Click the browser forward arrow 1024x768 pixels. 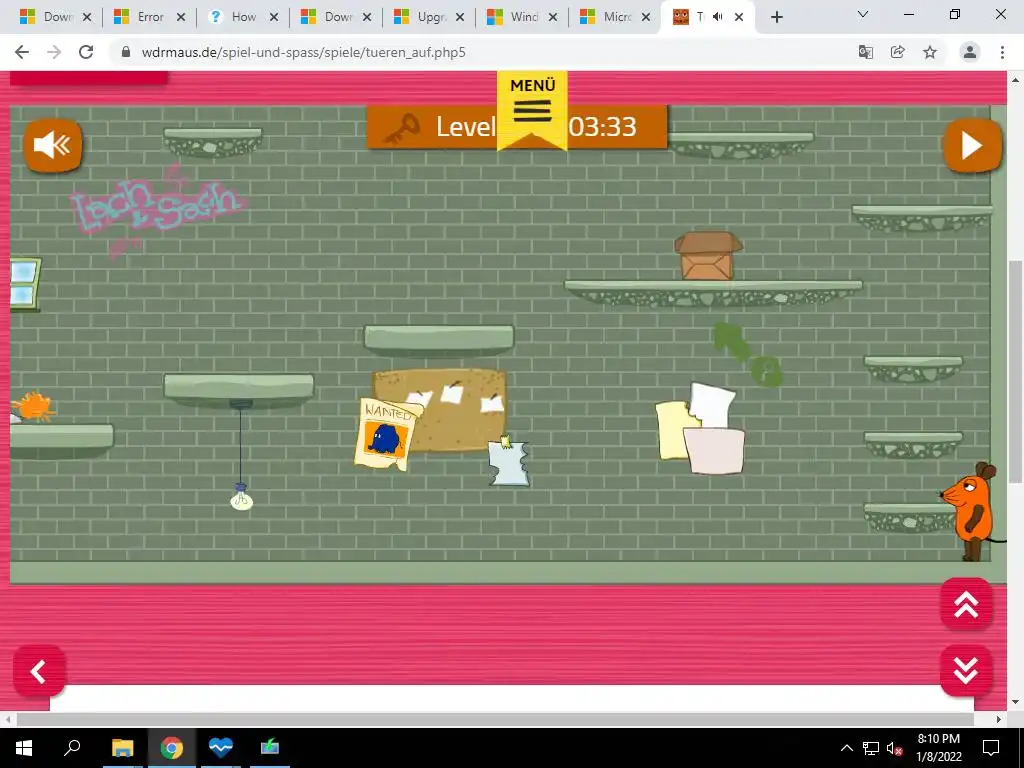(x=54, y=52)
